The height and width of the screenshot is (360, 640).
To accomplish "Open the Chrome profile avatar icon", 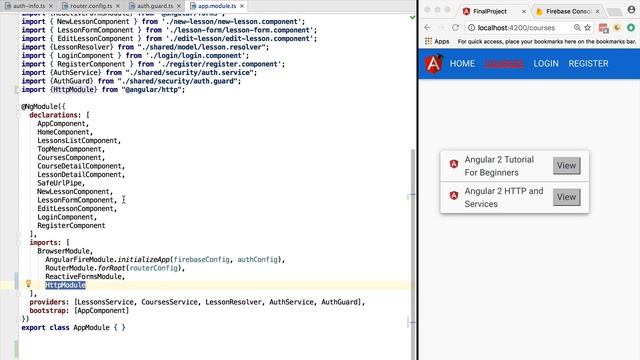I will tap(631, 10).
